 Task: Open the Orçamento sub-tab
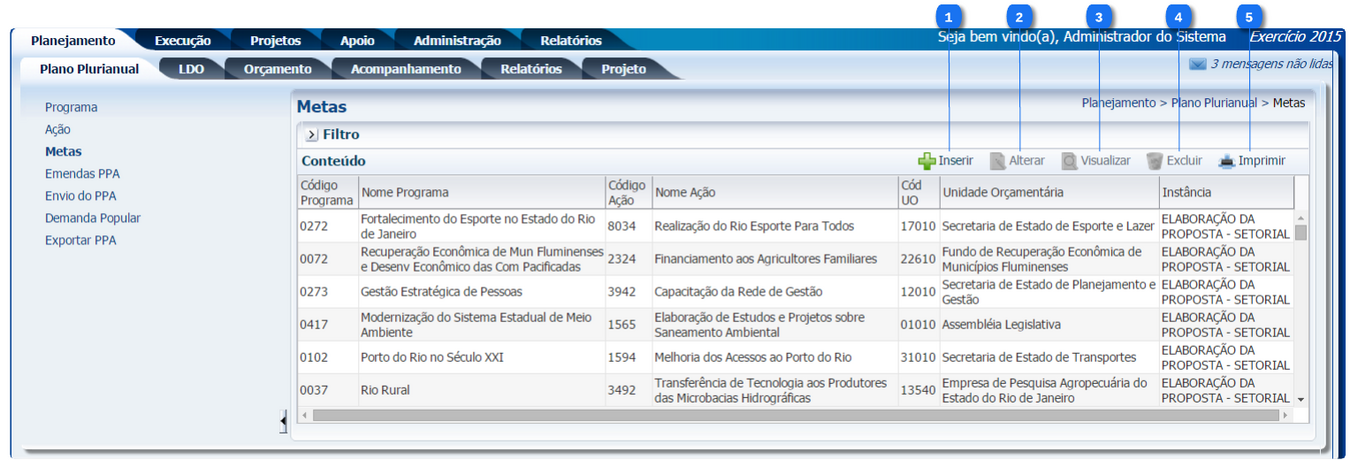point(277,69)
